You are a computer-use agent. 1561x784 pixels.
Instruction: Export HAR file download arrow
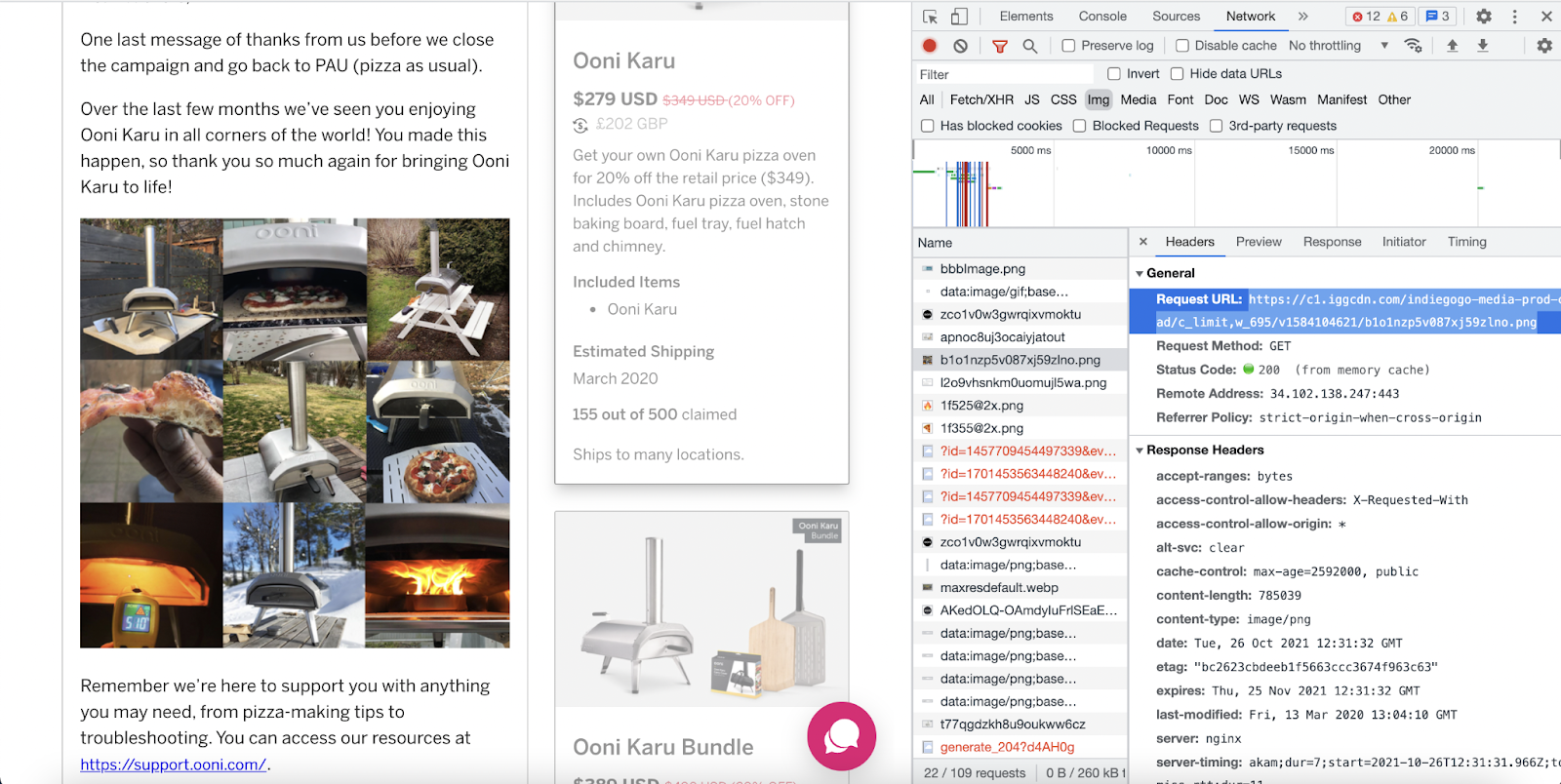pos(1483,46)
